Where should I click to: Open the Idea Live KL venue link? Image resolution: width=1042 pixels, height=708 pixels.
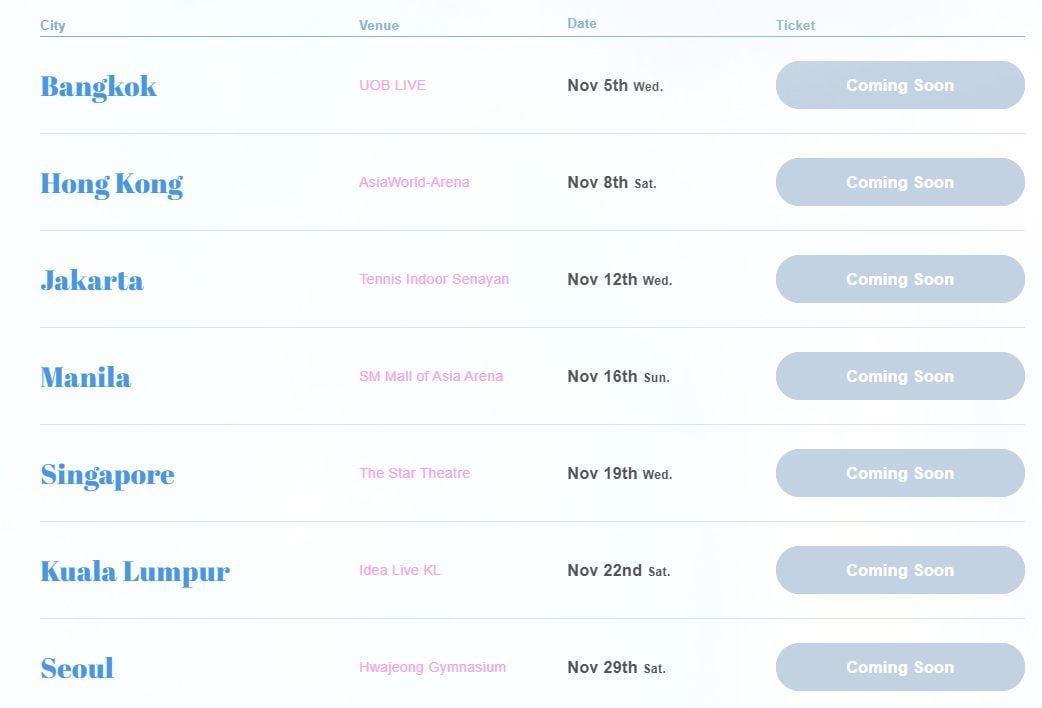pyautogui.click(x=399, y=570)
